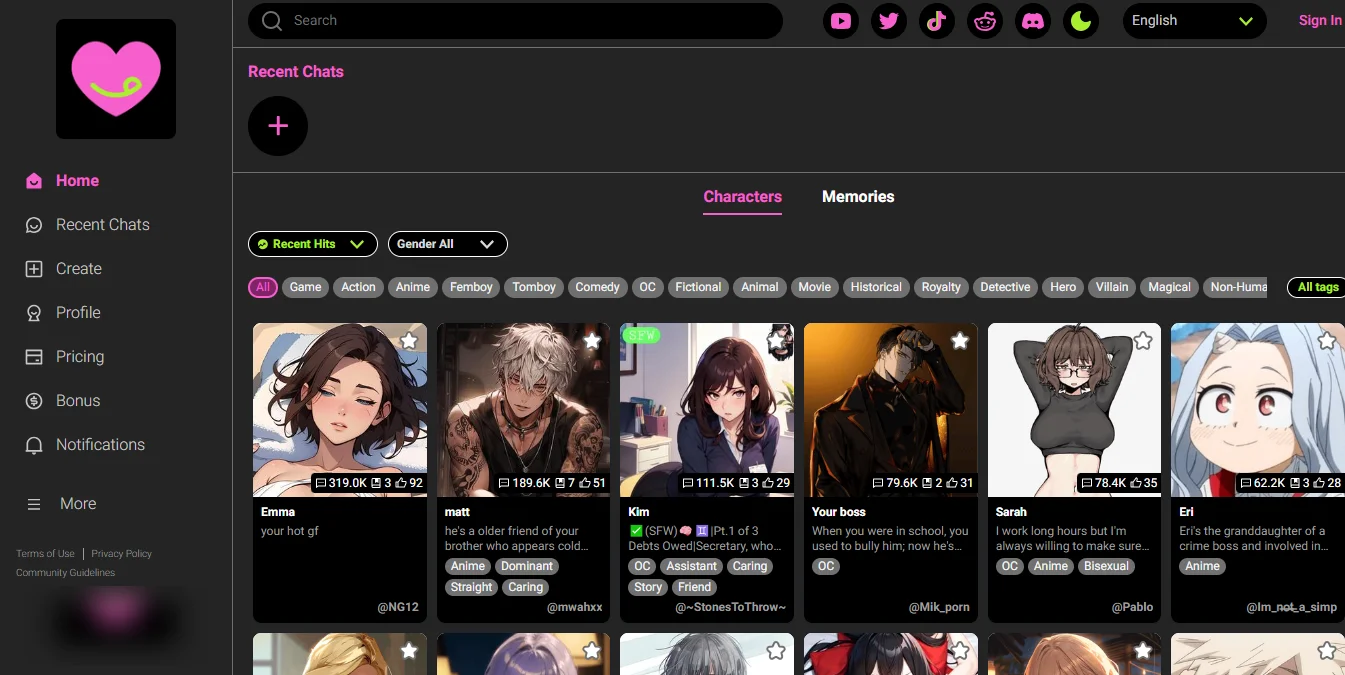This screenshot has height=675, width=1345.
Task: Open the Gender All filter dropdown
Action: click(447, 244)
